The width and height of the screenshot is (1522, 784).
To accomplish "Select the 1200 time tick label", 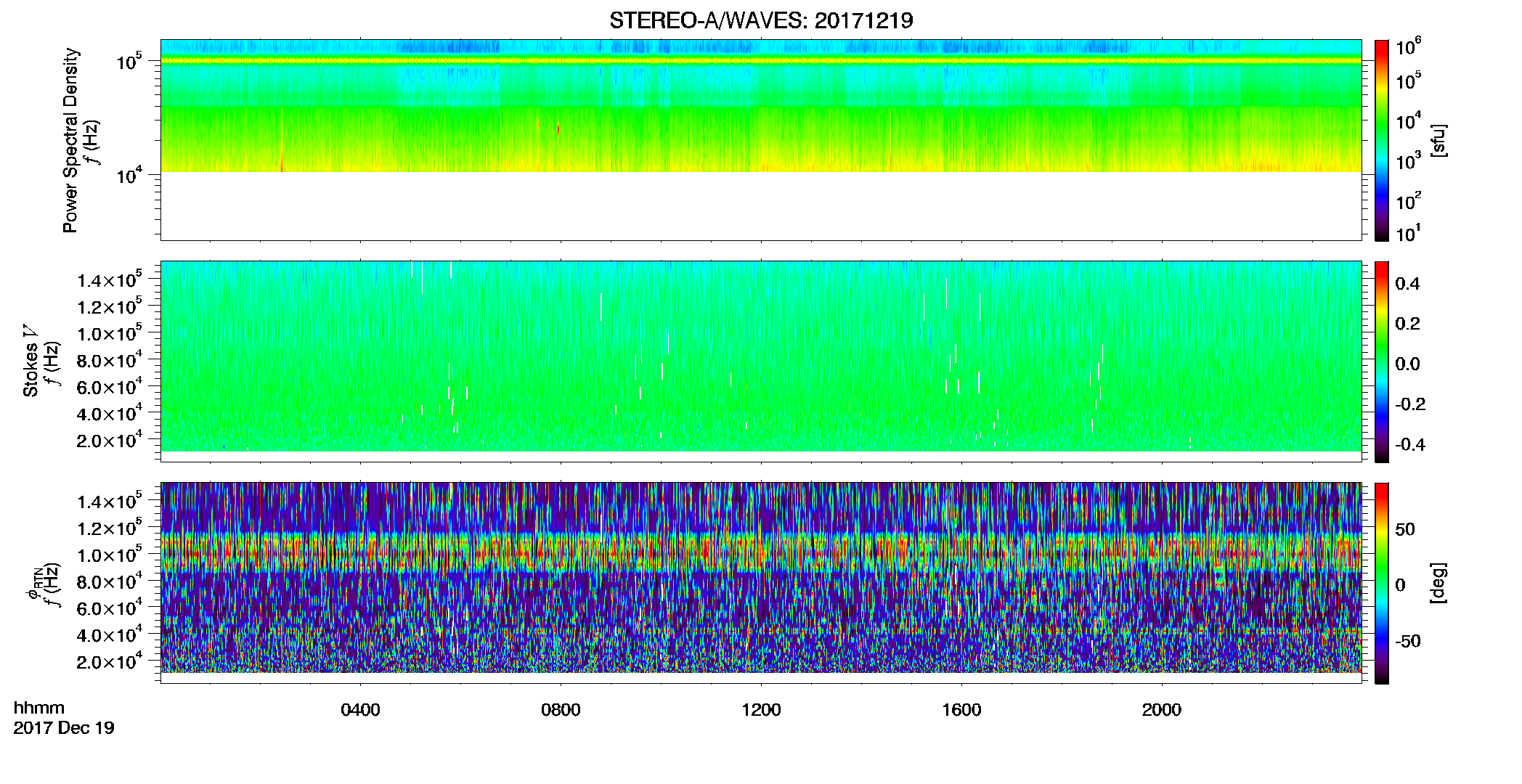I will pos(761,710).
